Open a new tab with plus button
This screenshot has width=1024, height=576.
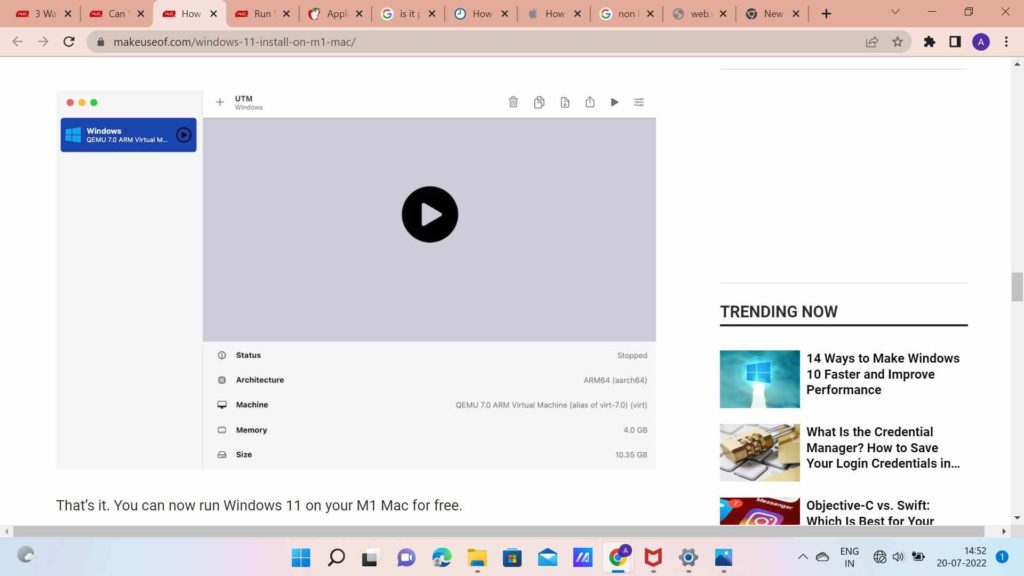[x=826, y=13]
